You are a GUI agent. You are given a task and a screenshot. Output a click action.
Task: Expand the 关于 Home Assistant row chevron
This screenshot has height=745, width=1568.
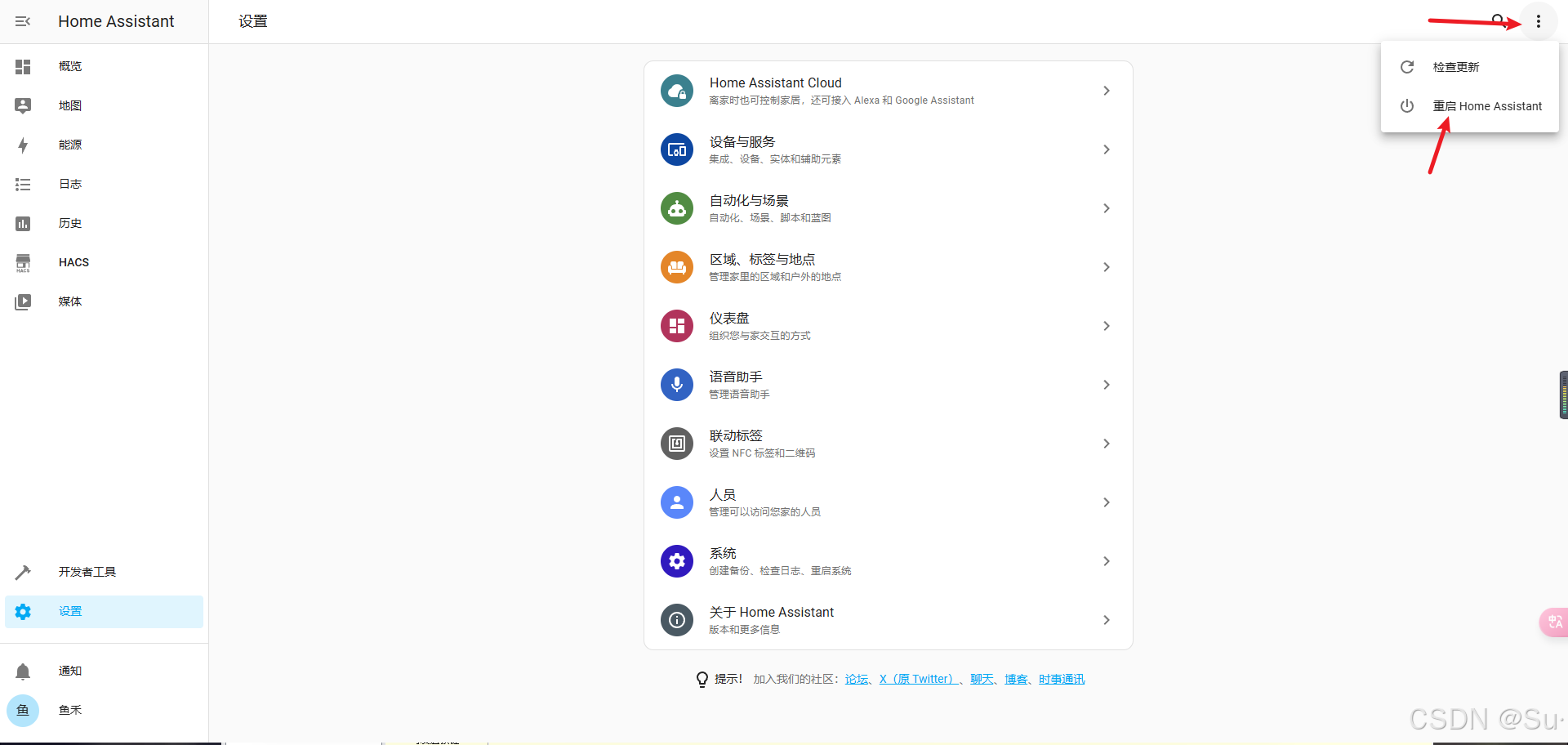(x=1107, y=620)
